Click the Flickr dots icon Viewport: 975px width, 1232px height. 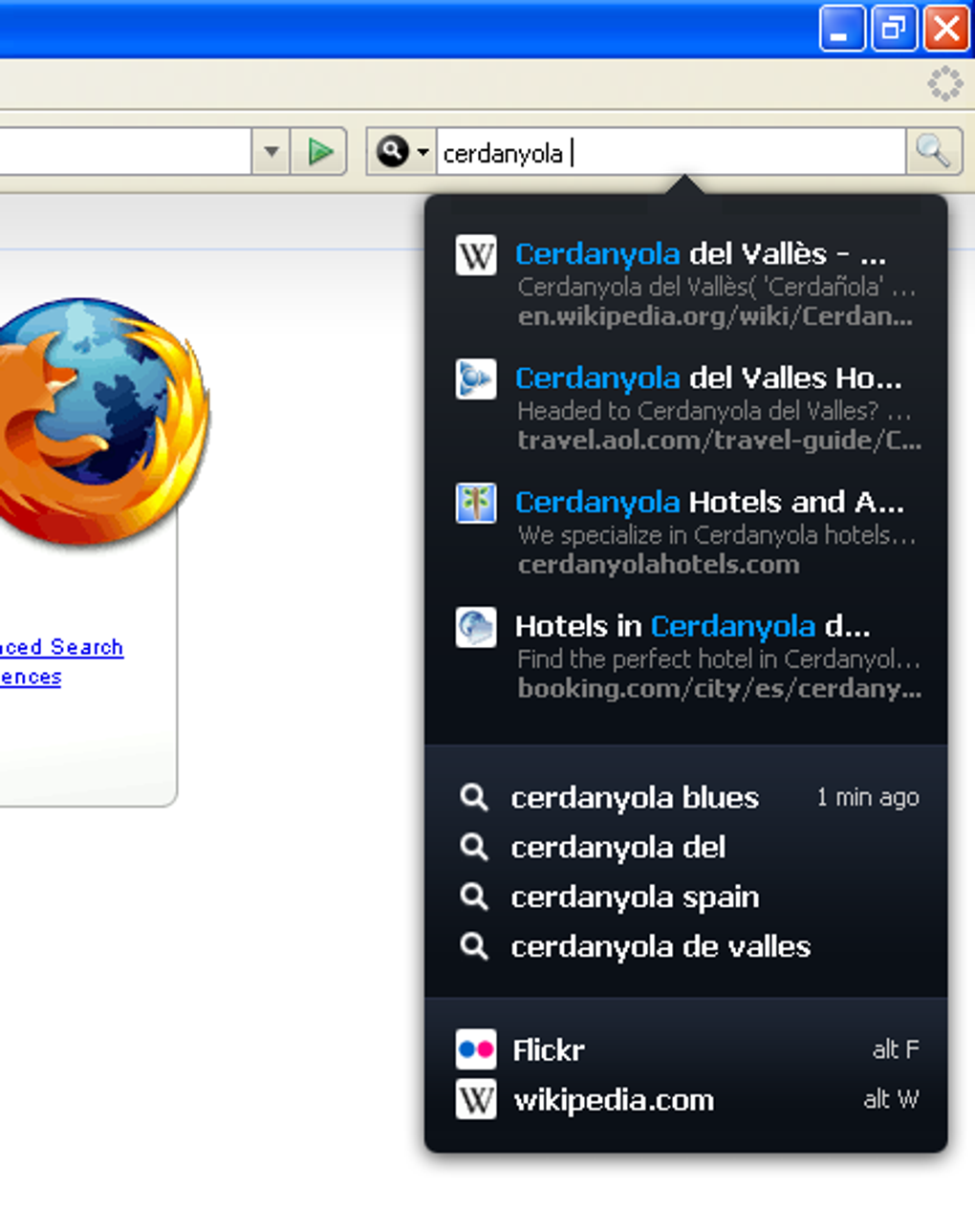[476, 1049]
